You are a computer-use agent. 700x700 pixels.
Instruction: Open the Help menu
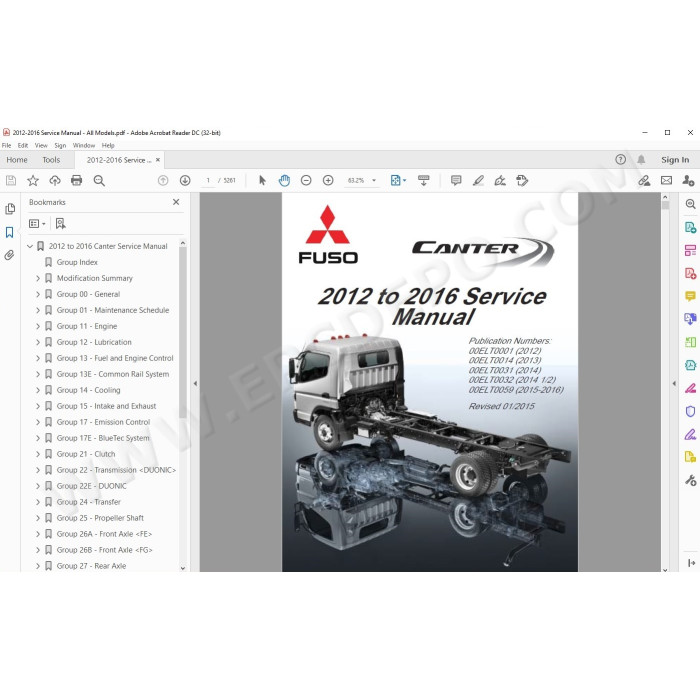[108, 145]
